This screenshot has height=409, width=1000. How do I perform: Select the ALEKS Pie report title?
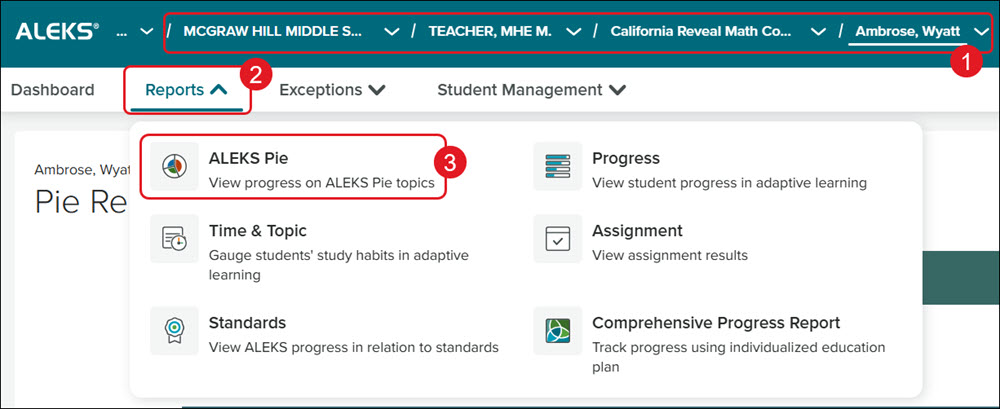tap(248, 158)
